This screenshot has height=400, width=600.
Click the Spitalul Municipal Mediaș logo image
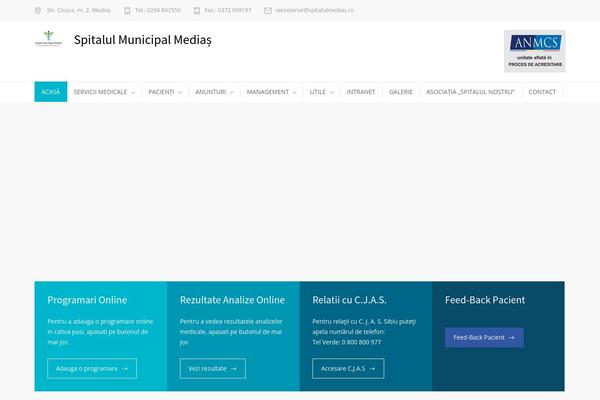click(x=49, y=38)
